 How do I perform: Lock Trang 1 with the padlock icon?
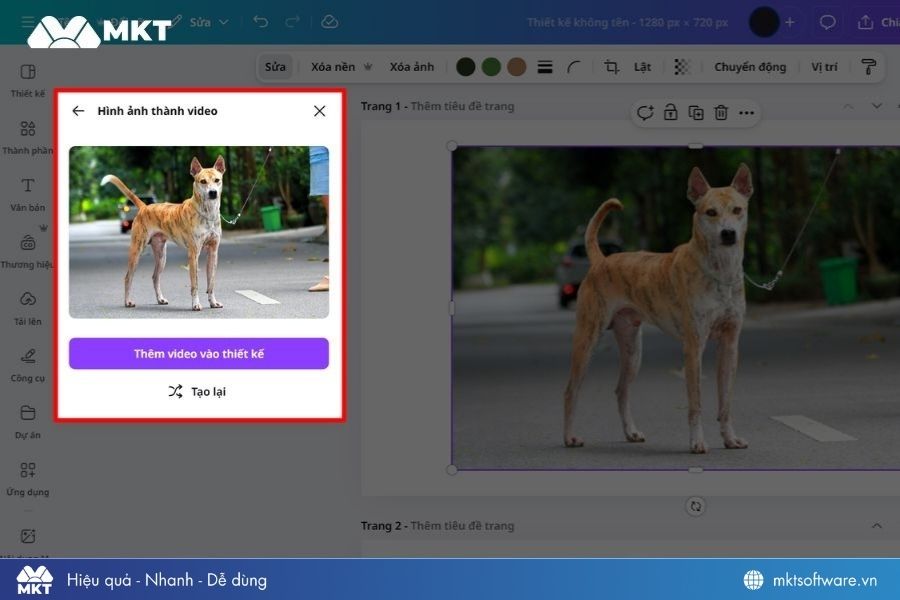point(670,112)
